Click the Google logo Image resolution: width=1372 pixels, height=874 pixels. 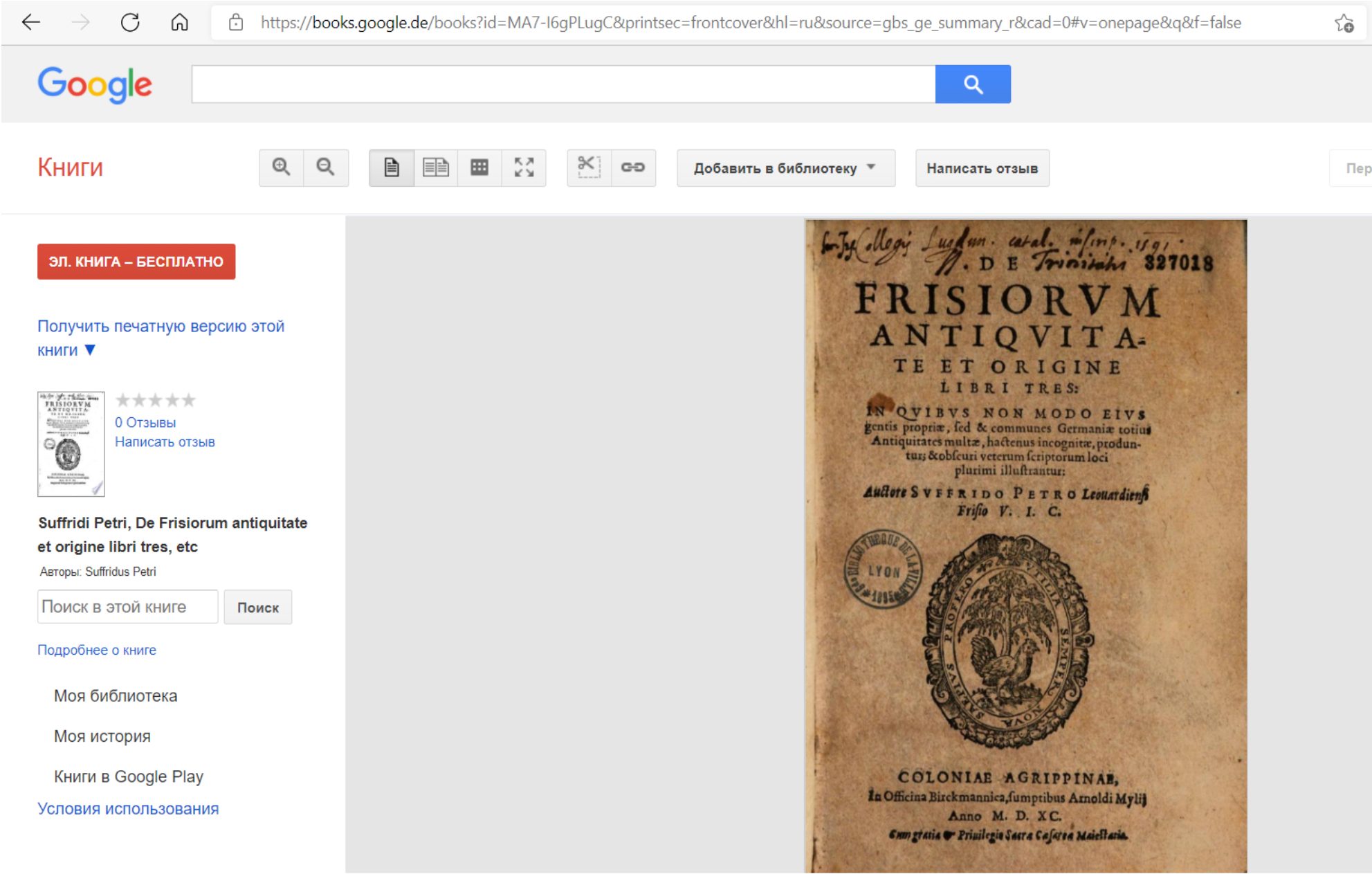95,84
